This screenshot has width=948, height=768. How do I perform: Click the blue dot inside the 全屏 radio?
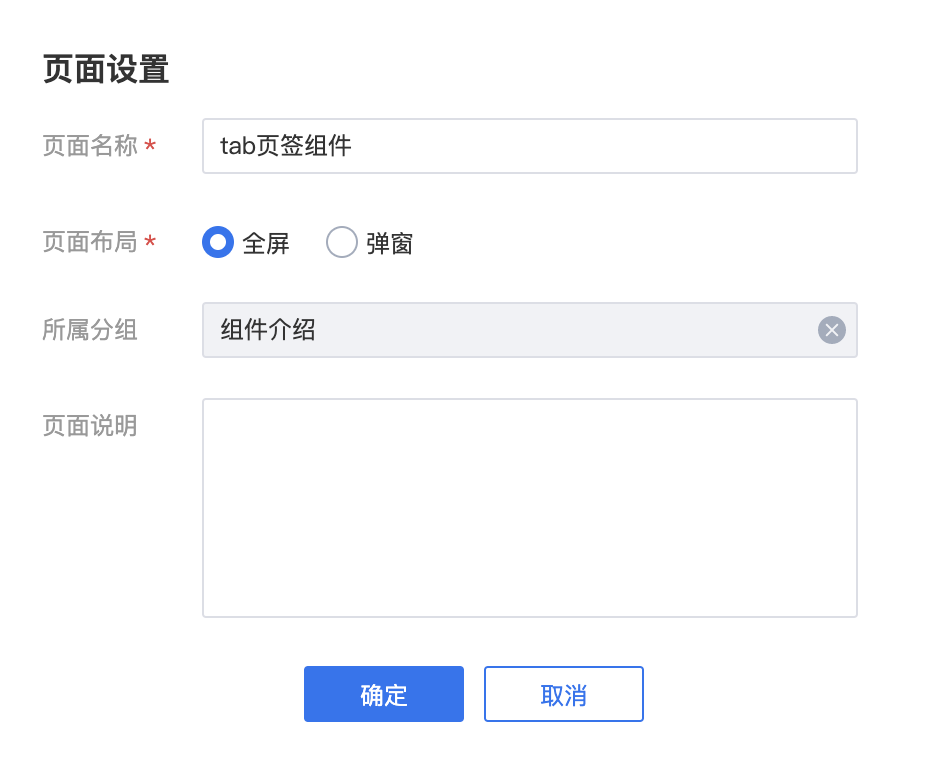(218, 242)
